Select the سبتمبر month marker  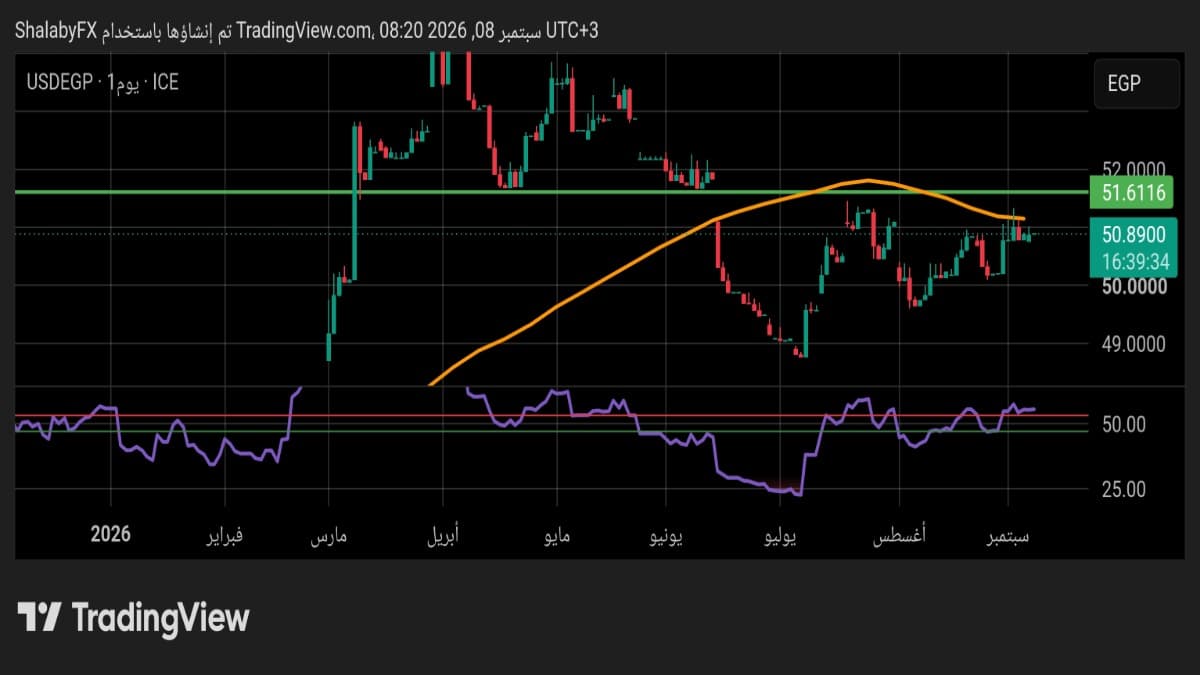pyautogui.click(x=1009, y=537)
